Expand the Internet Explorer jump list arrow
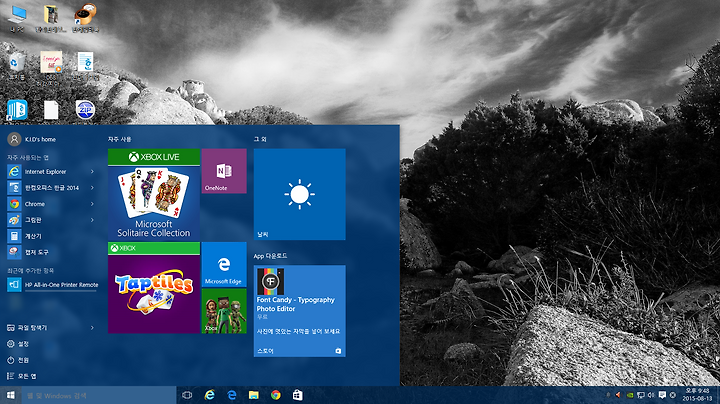Viewport: 720px width, 404px height. tap(92, 172)
